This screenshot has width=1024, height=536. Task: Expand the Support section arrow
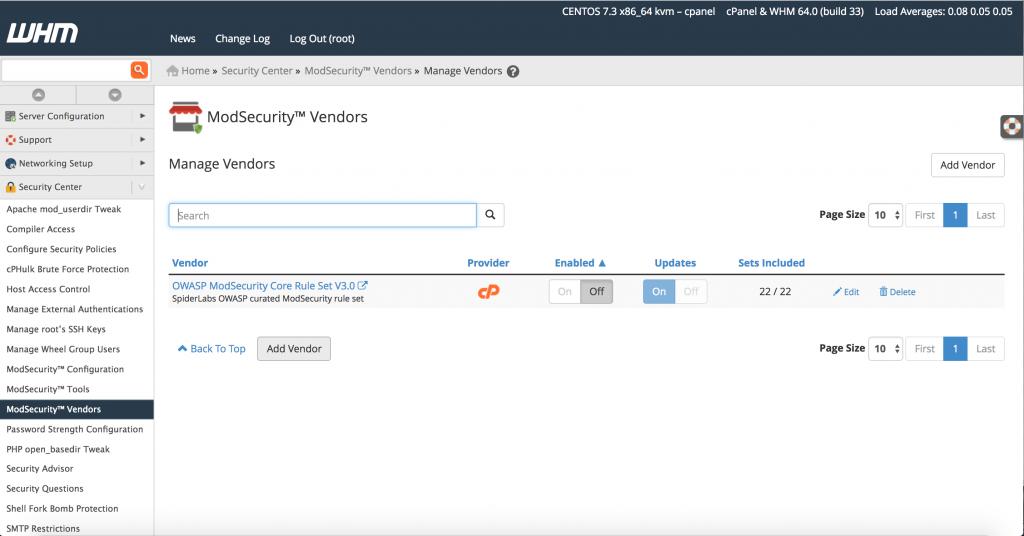click(x=142, y=140)
